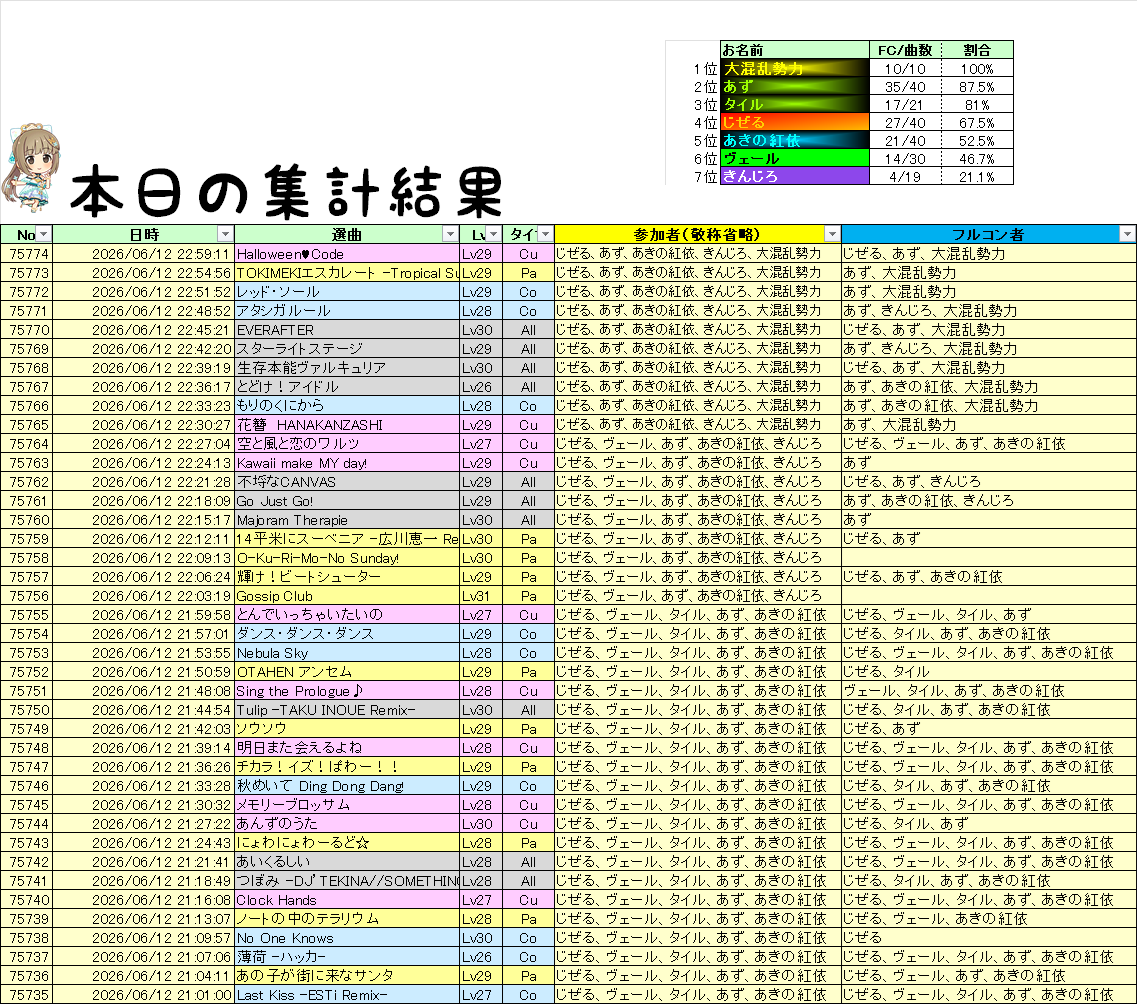Select the song cell Sing the Prologue♪
The image size is (1137, 1004).
[x=347, y=691]
